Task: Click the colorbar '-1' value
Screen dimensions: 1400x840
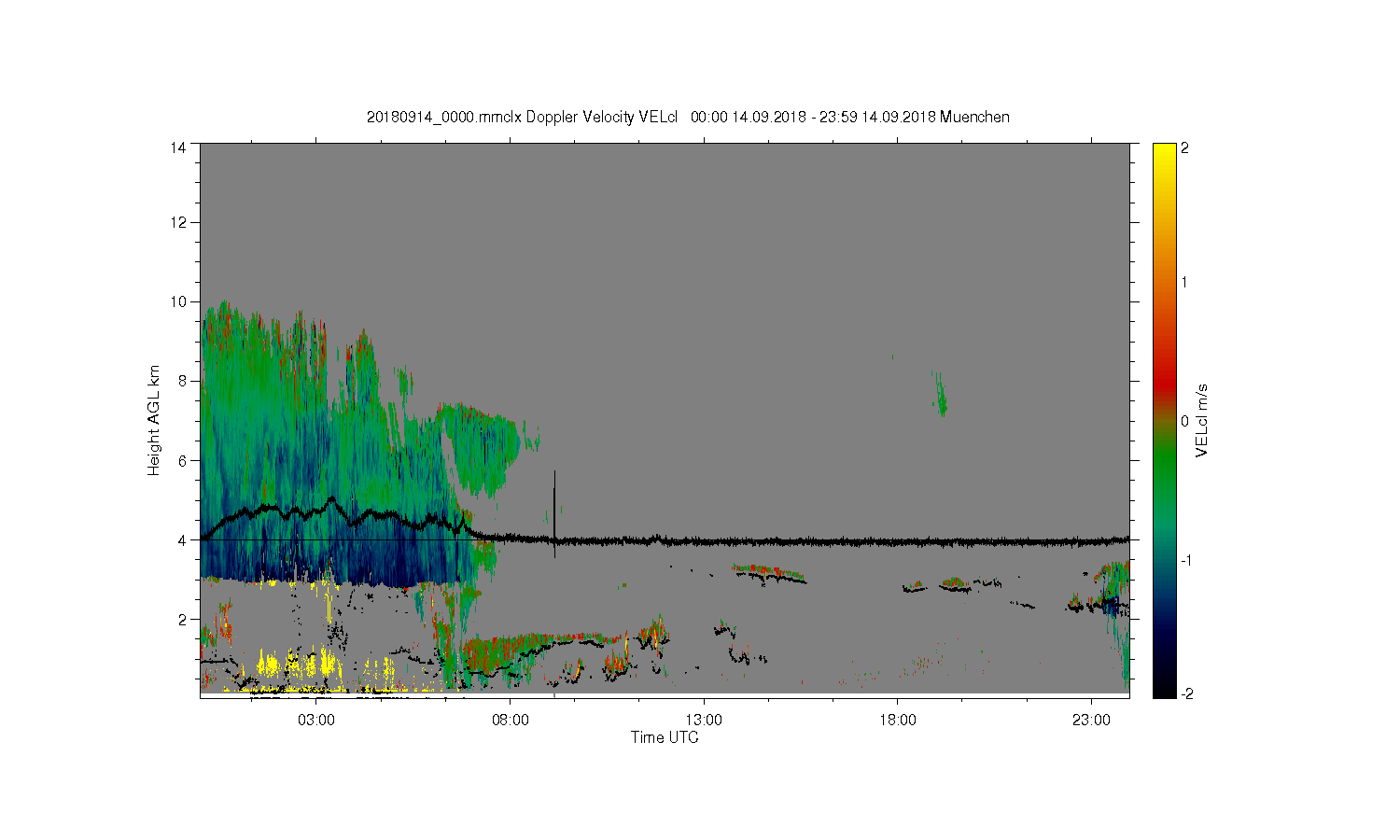Action: tap(1185, 559)
